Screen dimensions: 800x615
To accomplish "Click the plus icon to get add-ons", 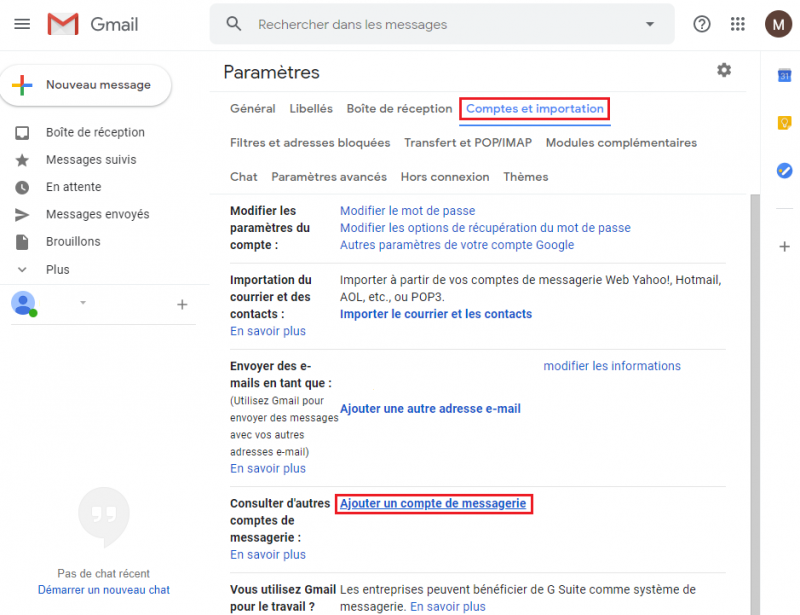I will [785, 247].
